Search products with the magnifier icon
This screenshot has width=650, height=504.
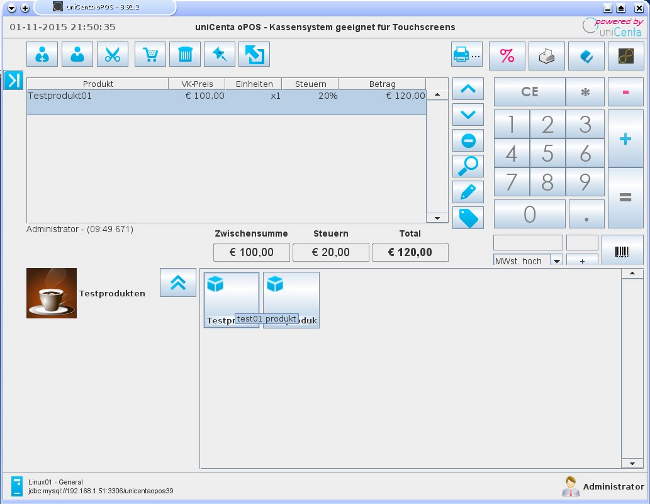[x=468, y=166]
